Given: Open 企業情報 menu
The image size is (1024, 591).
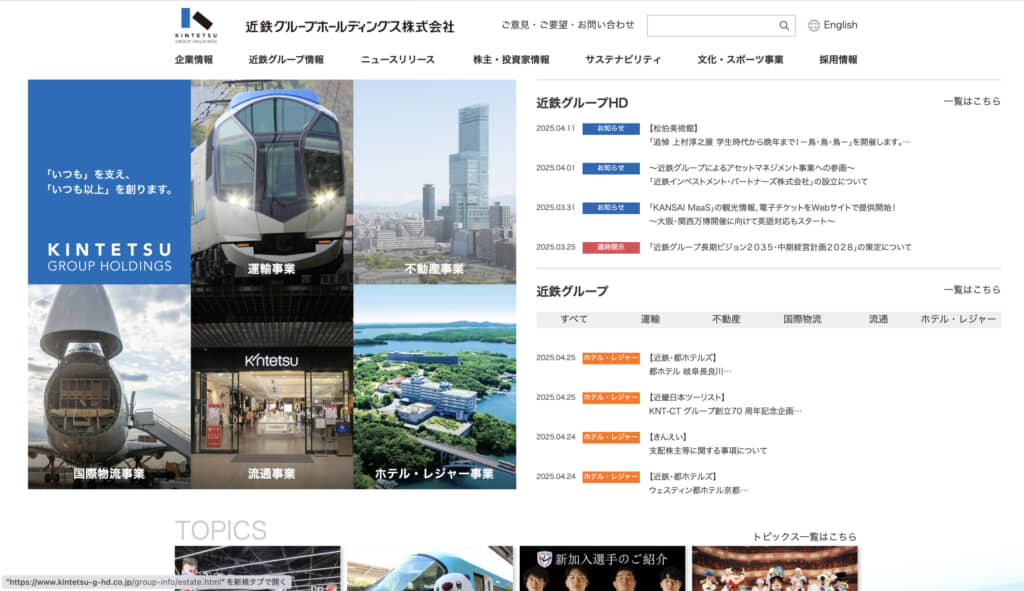Looking at the screenshot, I should pos(193,59).
